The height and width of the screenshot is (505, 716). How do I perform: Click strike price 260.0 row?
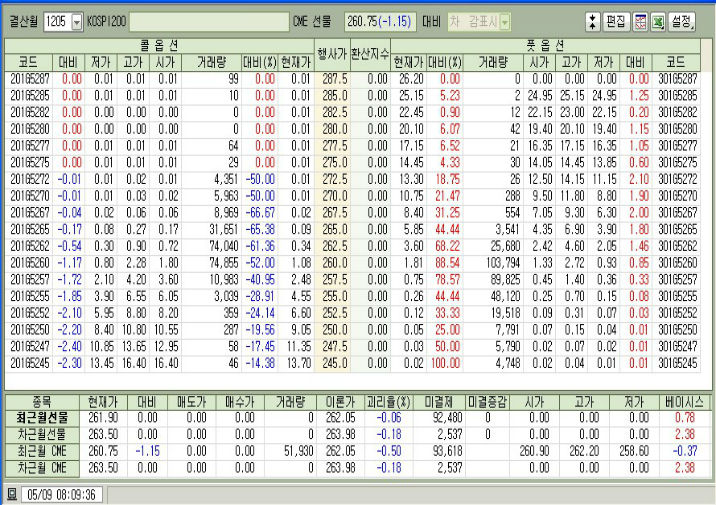pos(331,260)
